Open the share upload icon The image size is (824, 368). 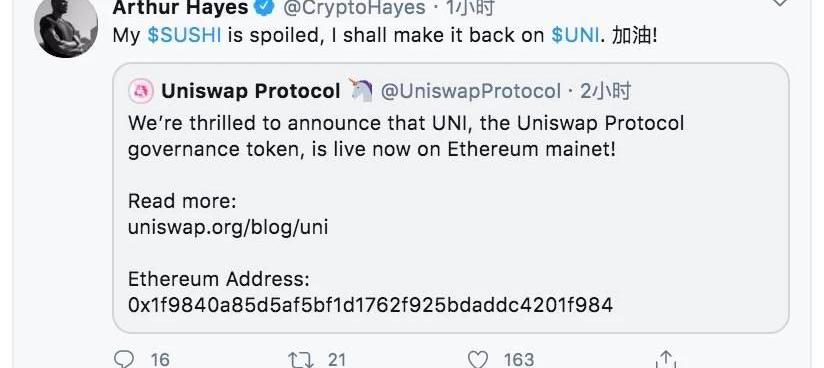click(x=666, y=360)
